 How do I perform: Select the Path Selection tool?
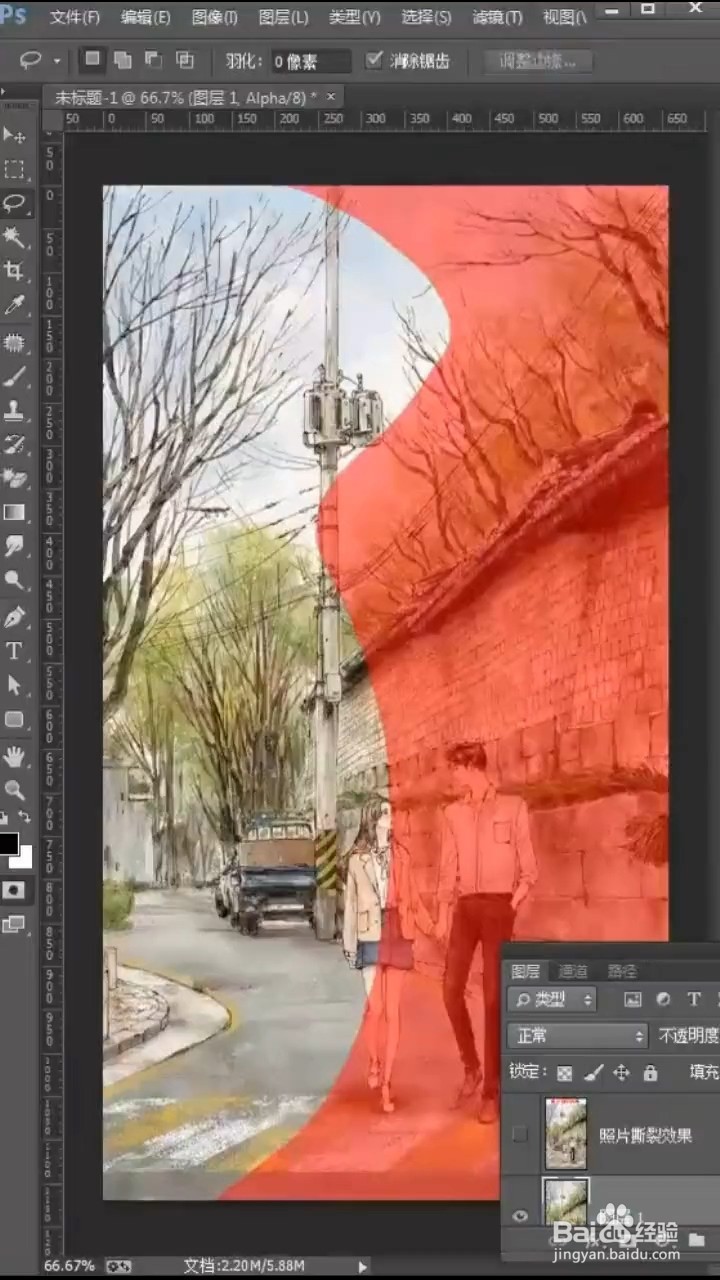click(14, 685)
